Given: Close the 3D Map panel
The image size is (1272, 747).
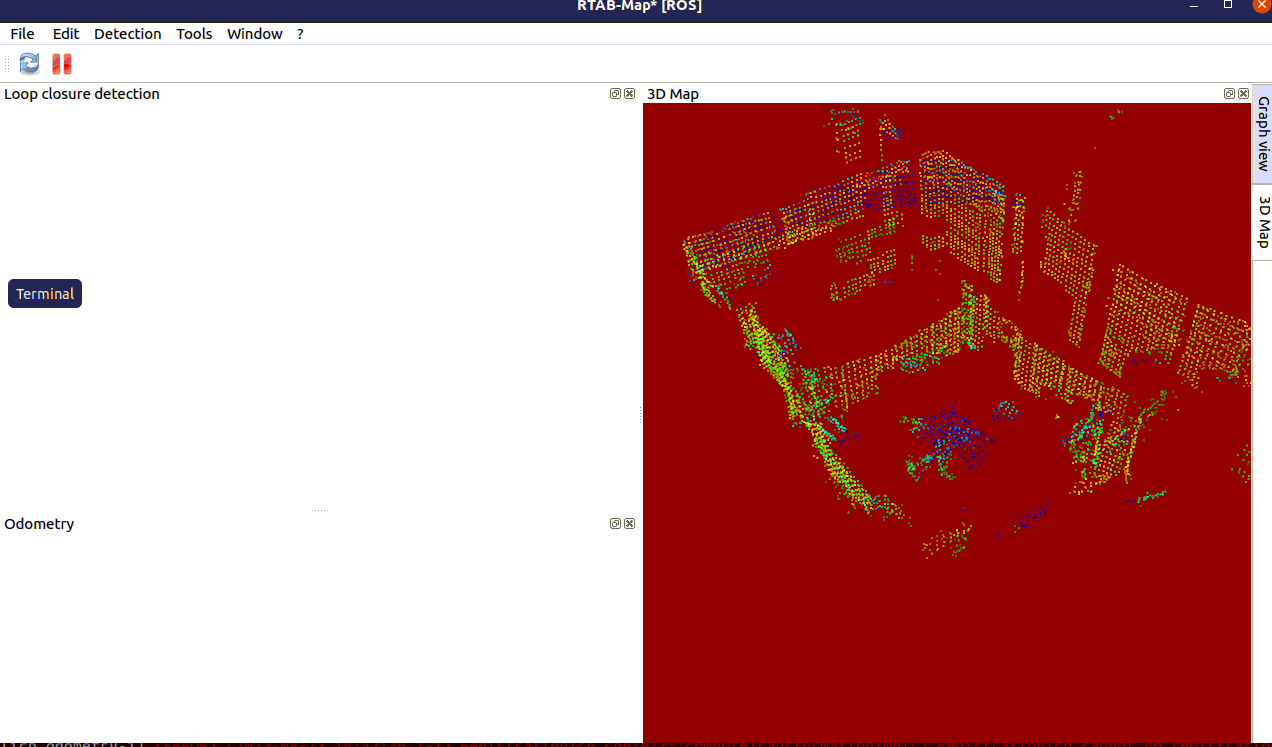Looking at the screenshot, I should (x=1242, y=93).
